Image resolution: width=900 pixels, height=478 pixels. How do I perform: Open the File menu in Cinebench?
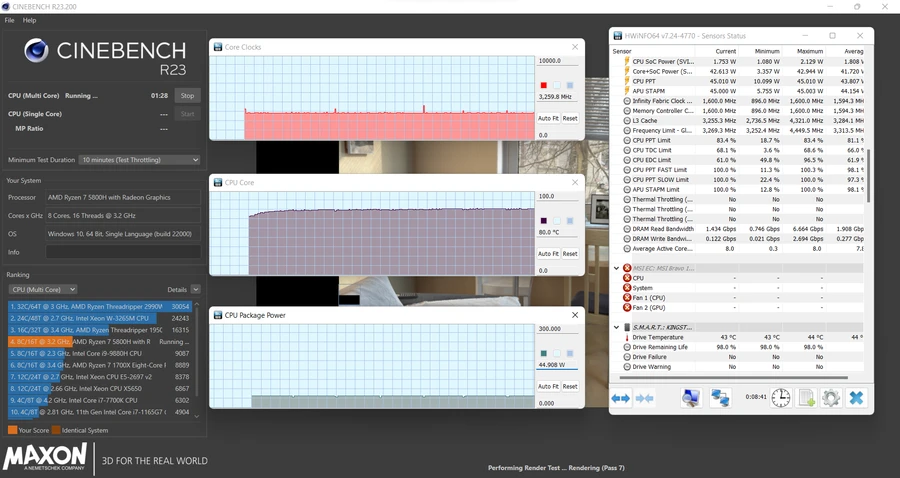pos(9,20)
